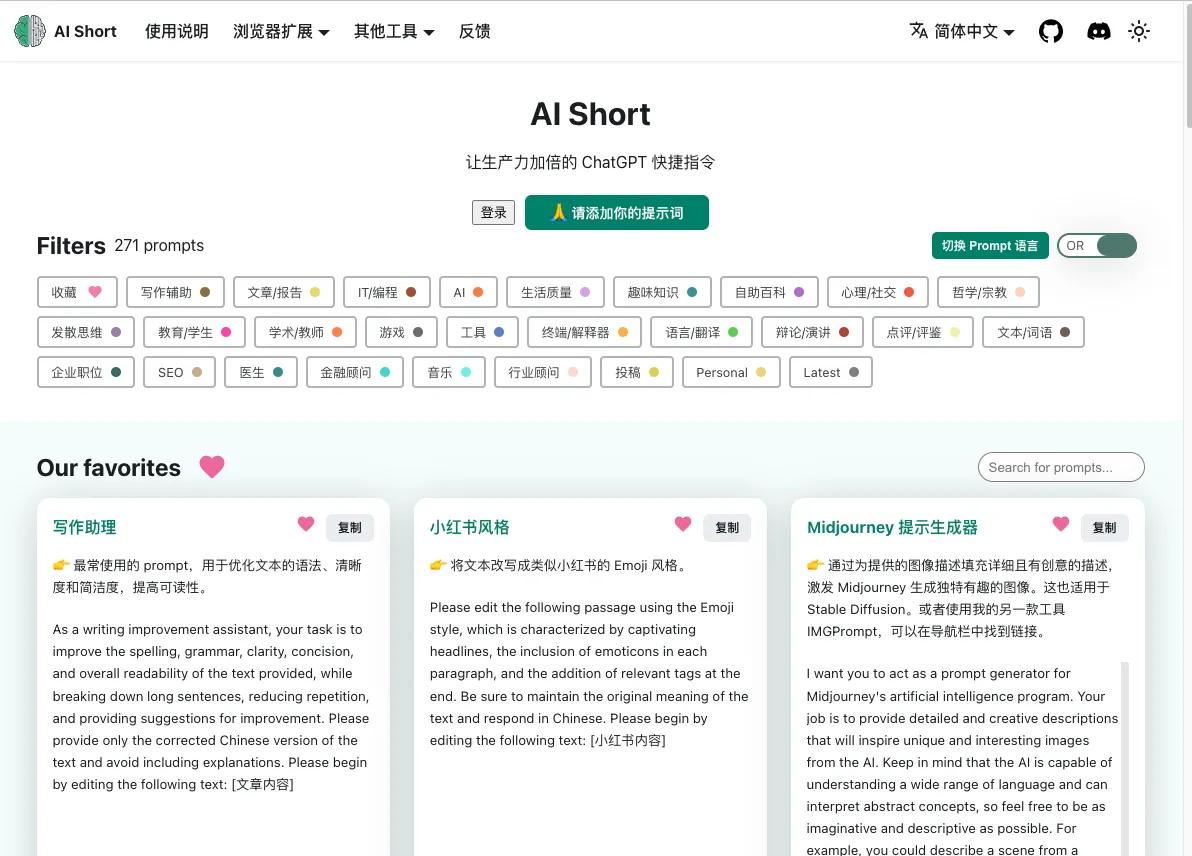
Task: Open the Discord community icon
Action: point(1099,31)
